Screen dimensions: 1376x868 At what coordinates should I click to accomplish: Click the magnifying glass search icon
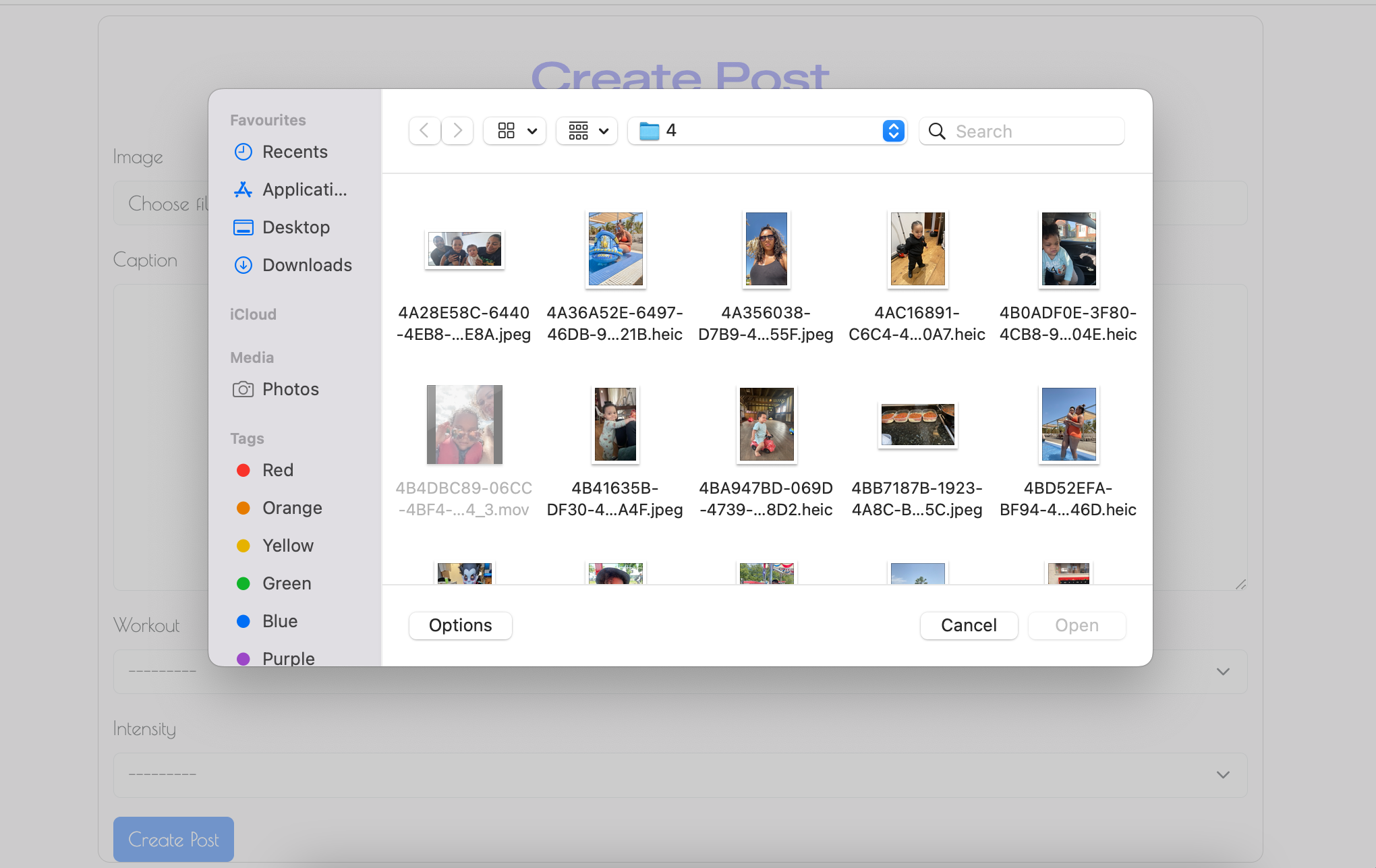pyautogui.click(x=936, y=131)
